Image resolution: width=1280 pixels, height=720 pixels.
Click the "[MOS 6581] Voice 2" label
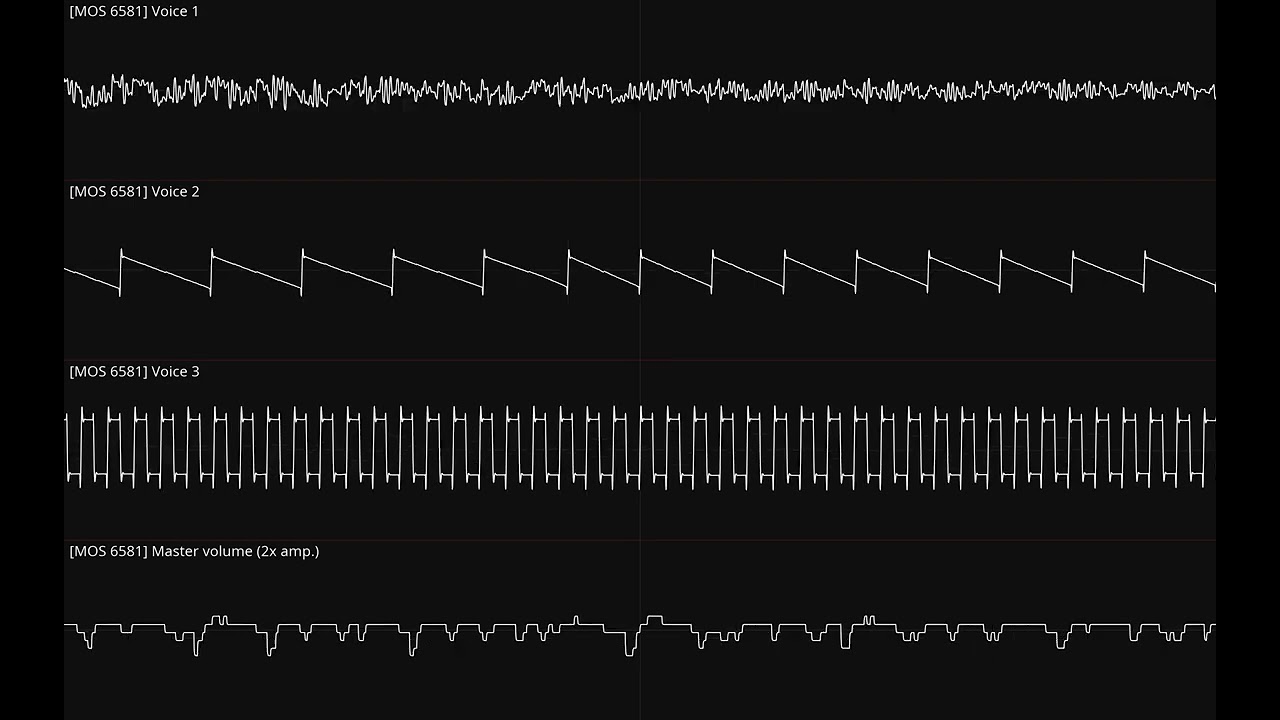[134, 192]
